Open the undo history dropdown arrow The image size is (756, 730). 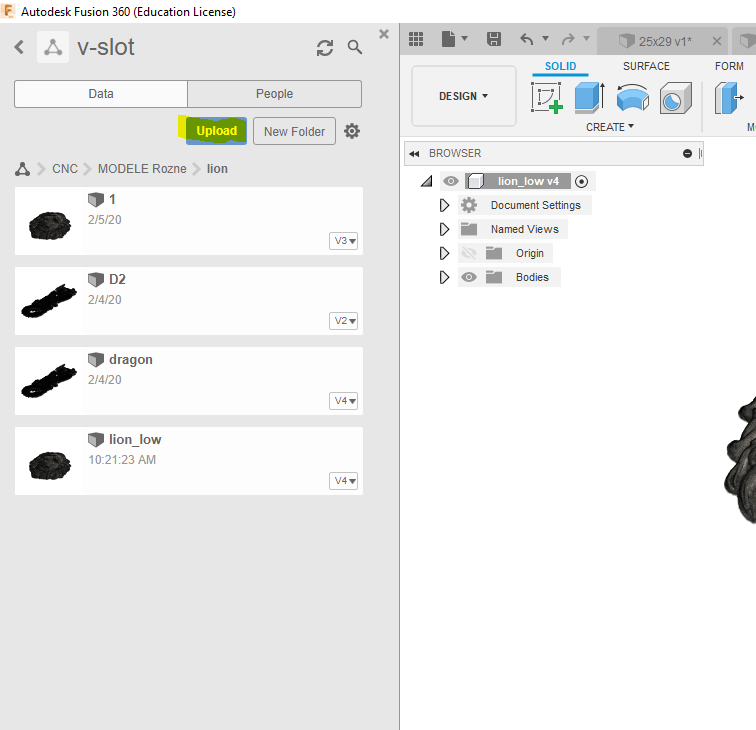[x=545, y=38]
